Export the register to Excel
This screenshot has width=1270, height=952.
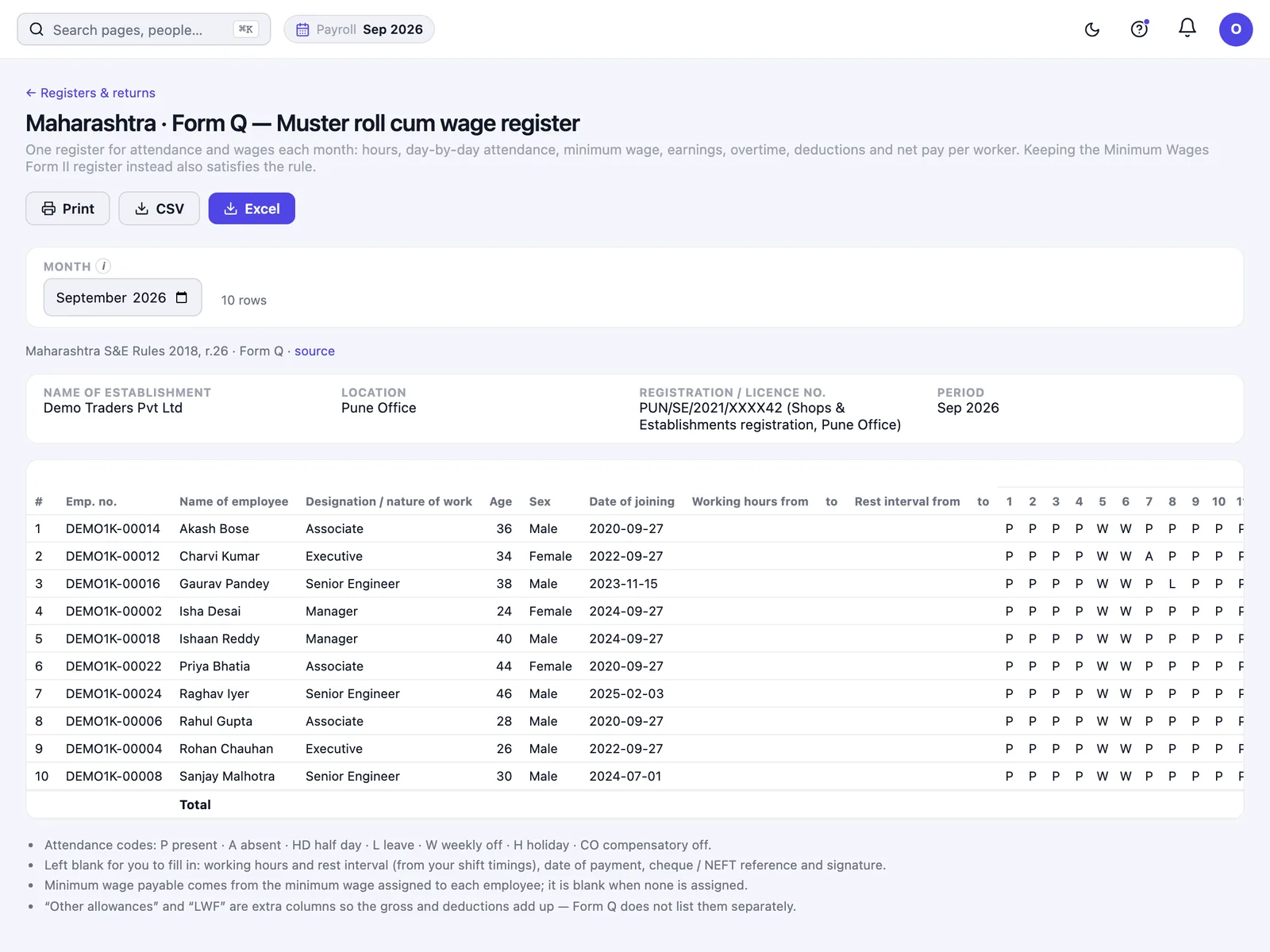coord(252,209)
